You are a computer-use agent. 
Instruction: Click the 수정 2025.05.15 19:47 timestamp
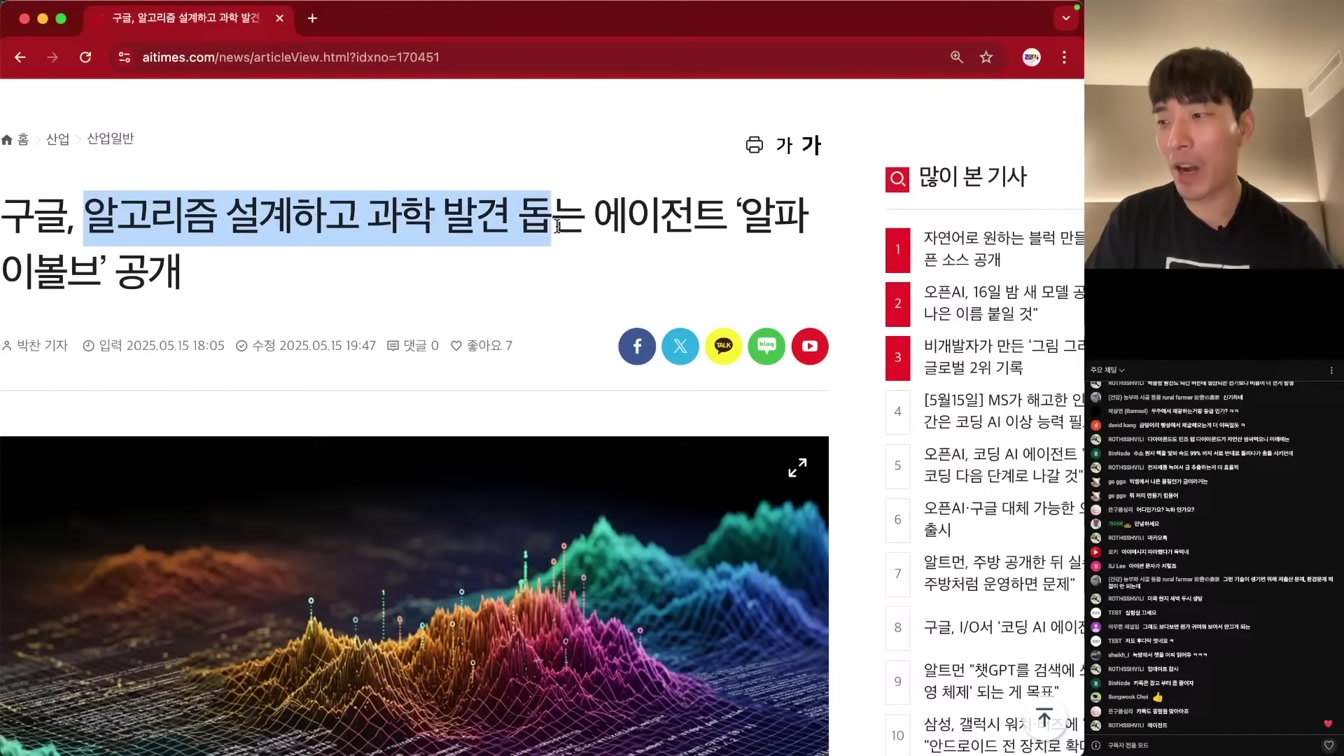[305, 345]
